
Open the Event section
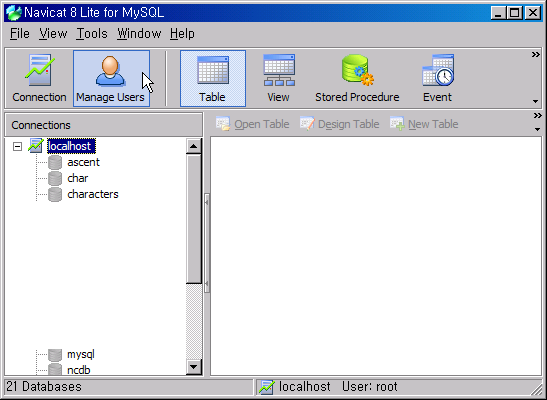pos(437,78)
